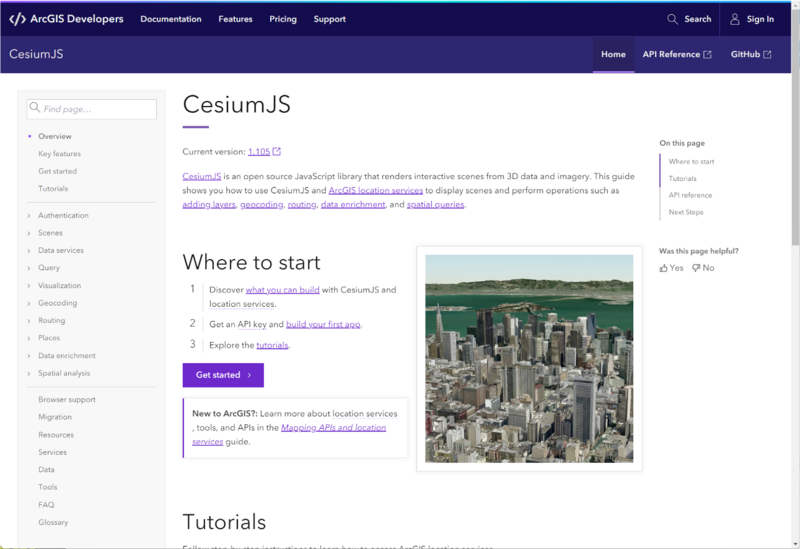Click the Search magnifier icon in header

click(672, 19)
